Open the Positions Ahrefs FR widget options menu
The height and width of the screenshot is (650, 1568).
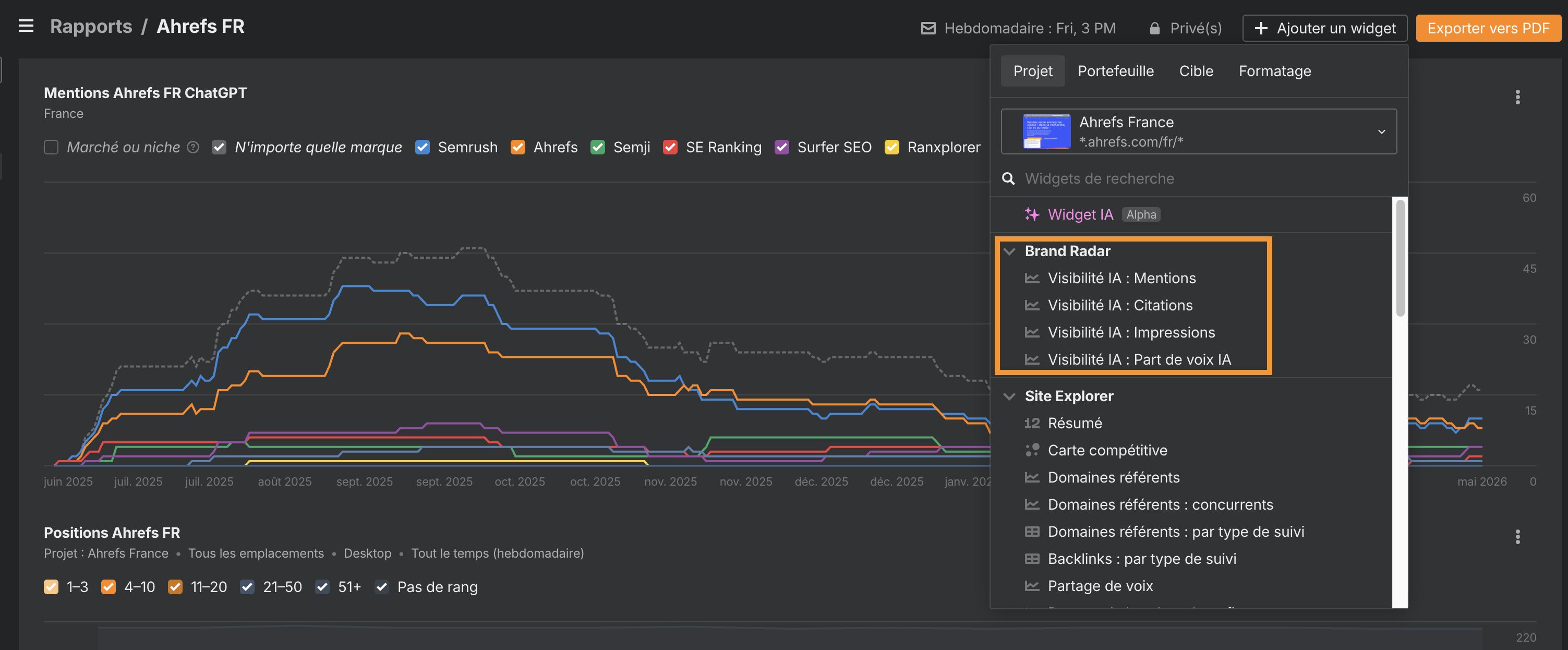[x=1517, y=537]
